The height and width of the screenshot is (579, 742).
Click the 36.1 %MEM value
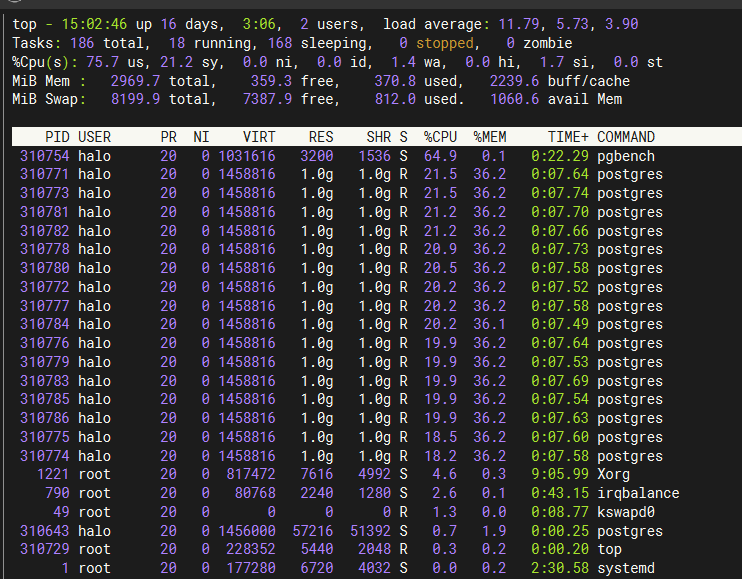point(490,324)
